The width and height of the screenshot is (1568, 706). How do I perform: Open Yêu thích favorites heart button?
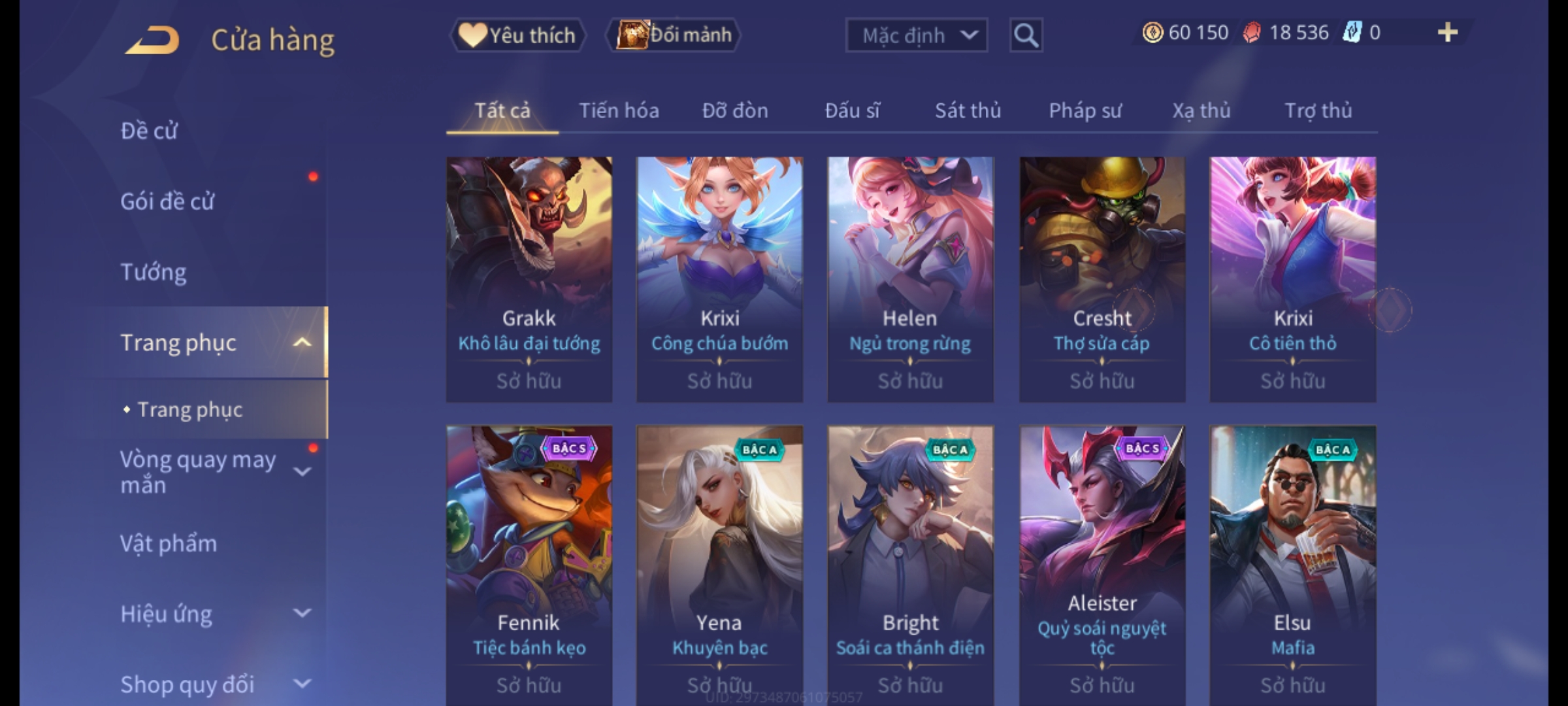(518, 35)
